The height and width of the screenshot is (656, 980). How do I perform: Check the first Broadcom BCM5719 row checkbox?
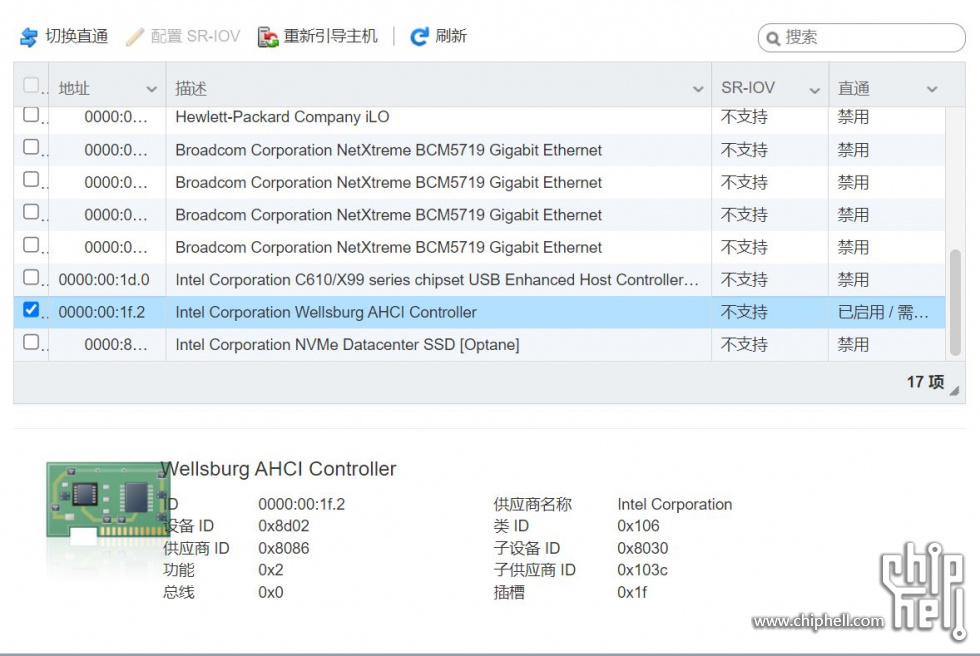coord(31,147)
